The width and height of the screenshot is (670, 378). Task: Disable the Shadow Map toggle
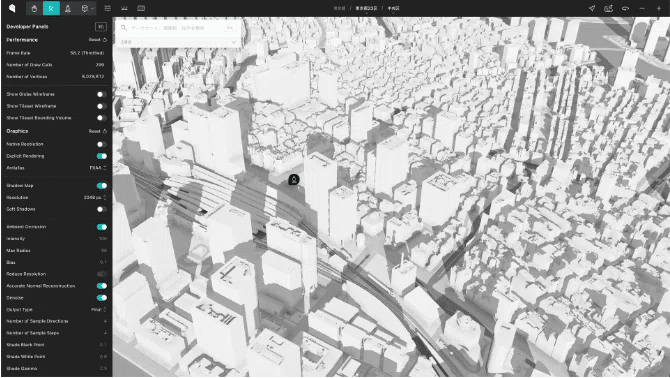coord(102,186)
